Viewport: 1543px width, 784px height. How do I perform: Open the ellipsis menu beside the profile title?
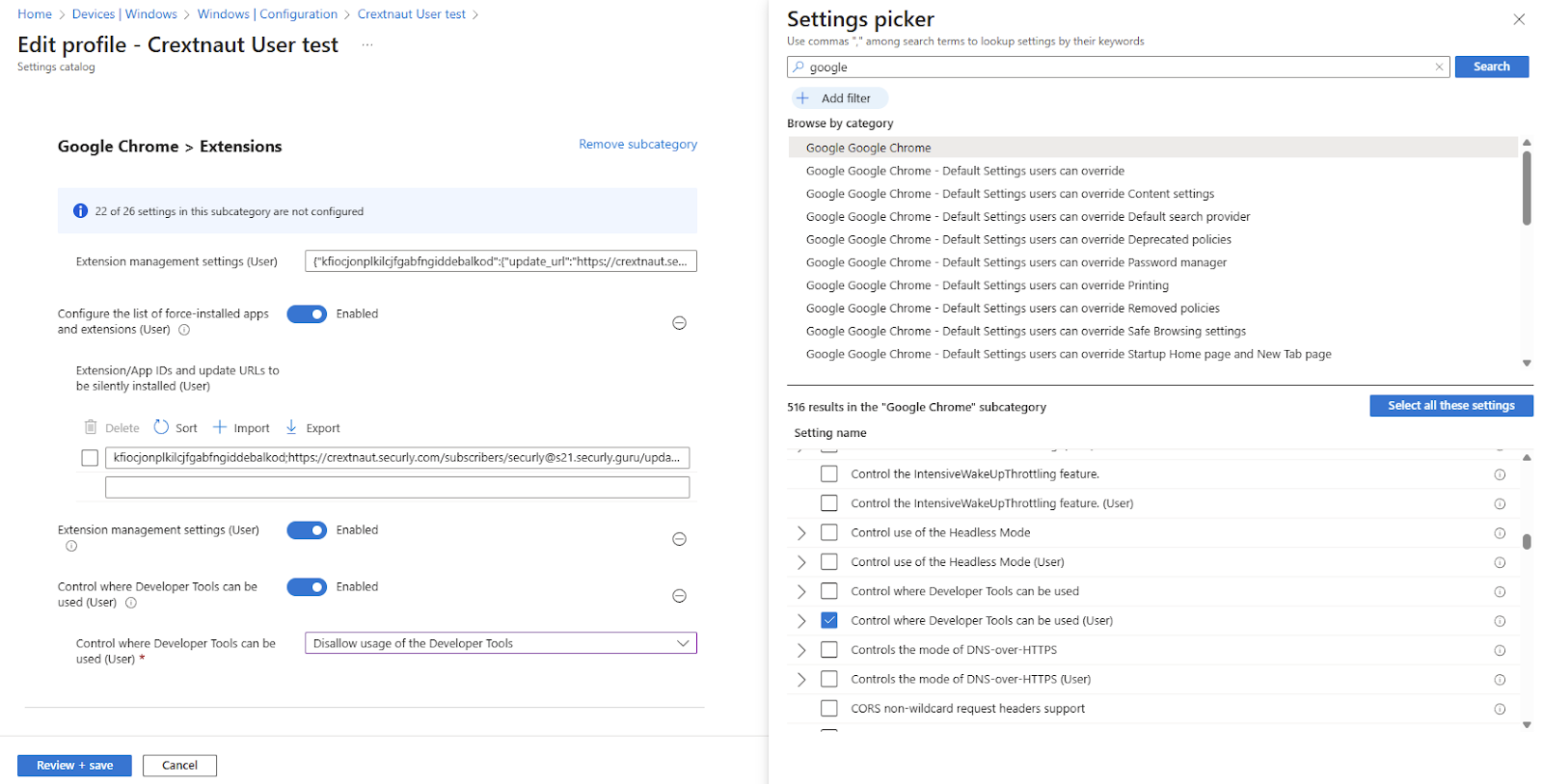pyautogui.click(x=367, y=45)
